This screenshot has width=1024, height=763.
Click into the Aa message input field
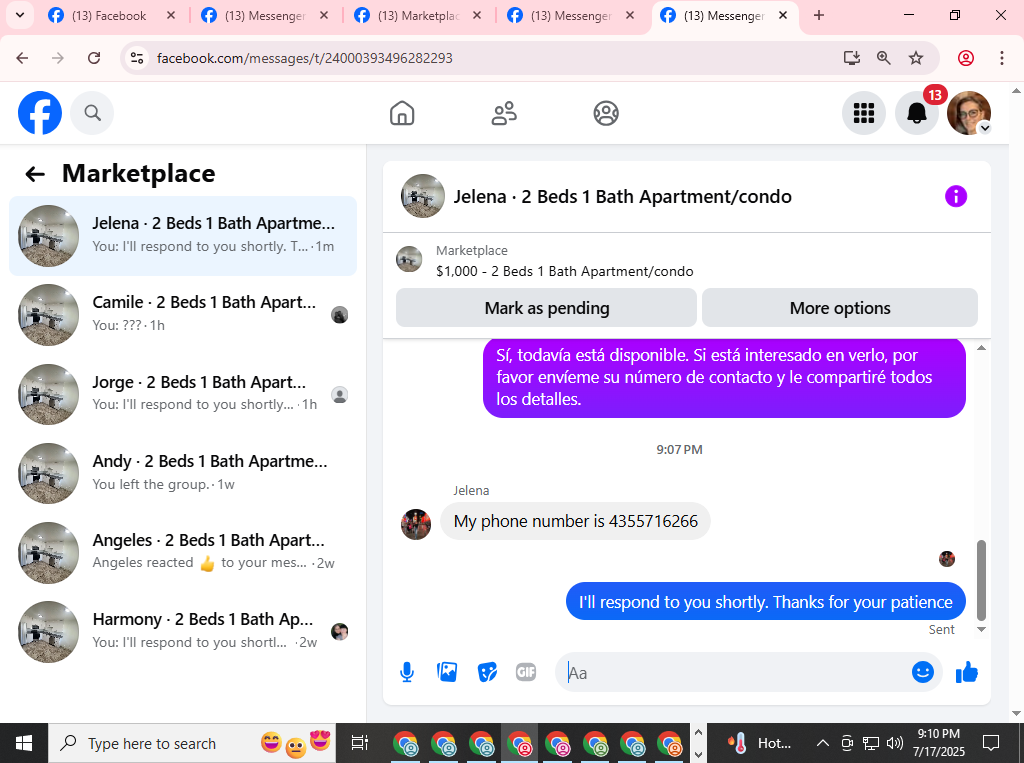pos(735,672)
